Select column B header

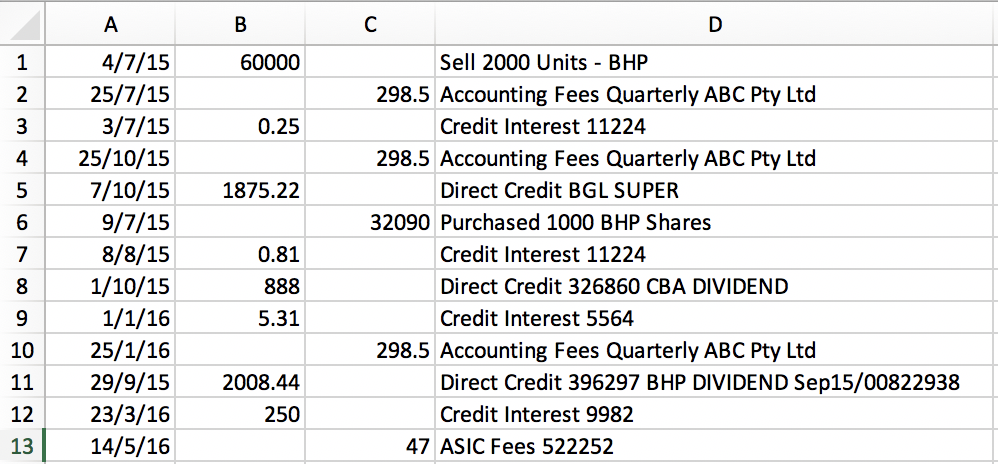coord(241,25)
